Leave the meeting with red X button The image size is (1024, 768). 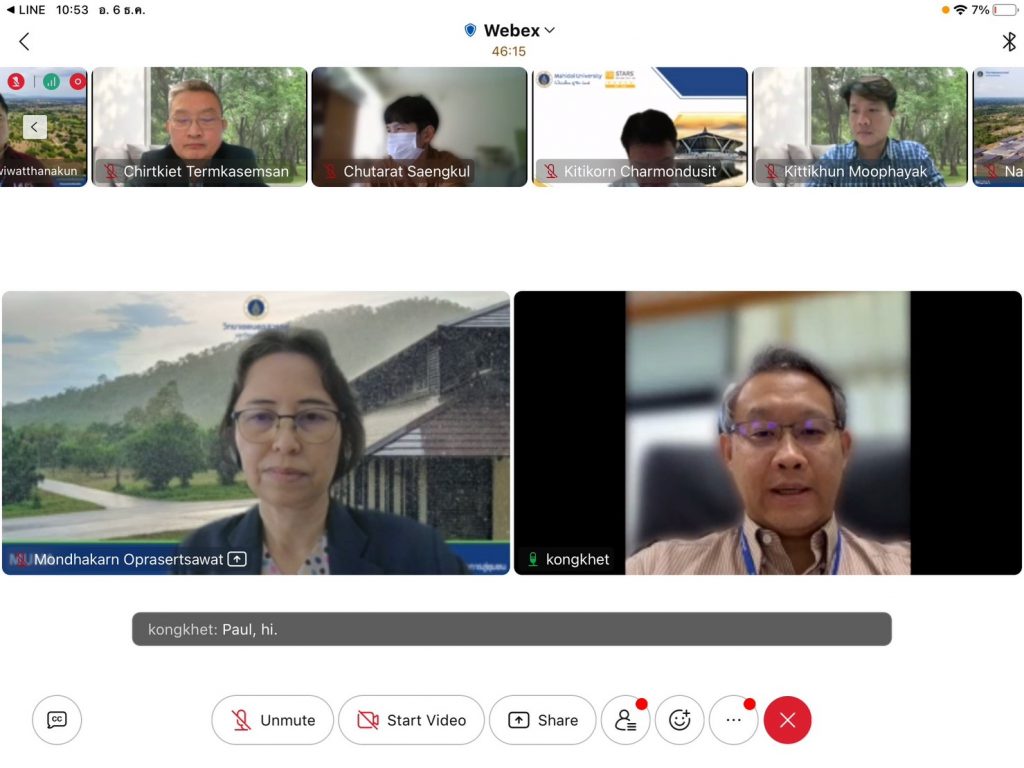(787, 720)
